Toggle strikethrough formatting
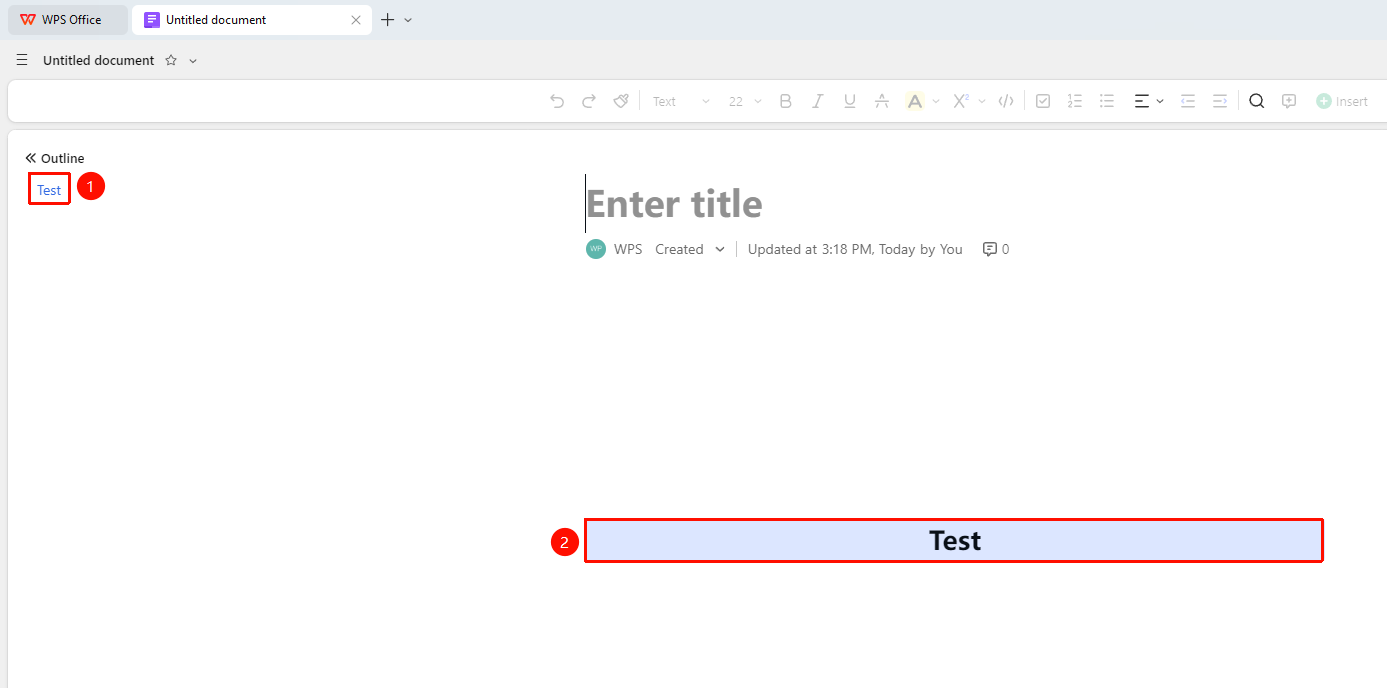Screen dimensions: 1387x688 pyautogui.click(x=882, y=101)
